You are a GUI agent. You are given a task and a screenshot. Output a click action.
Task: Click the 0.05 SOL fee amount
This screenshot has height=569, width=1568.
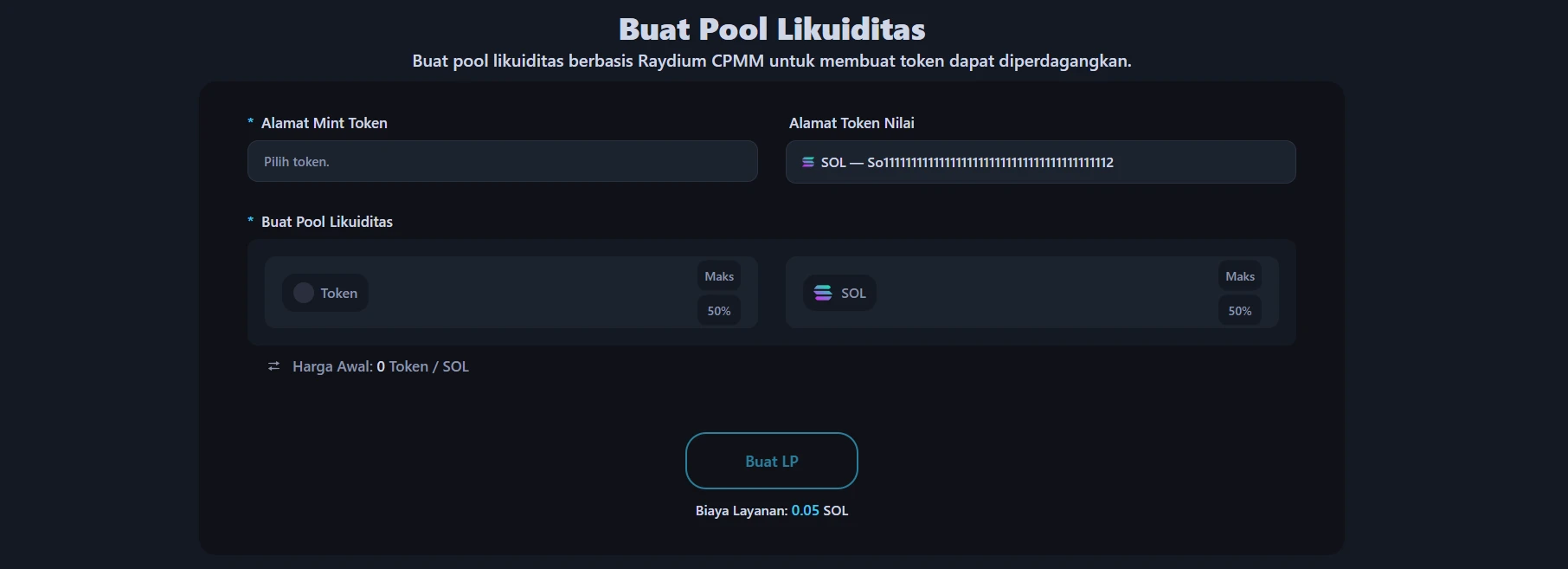point(806,511)
